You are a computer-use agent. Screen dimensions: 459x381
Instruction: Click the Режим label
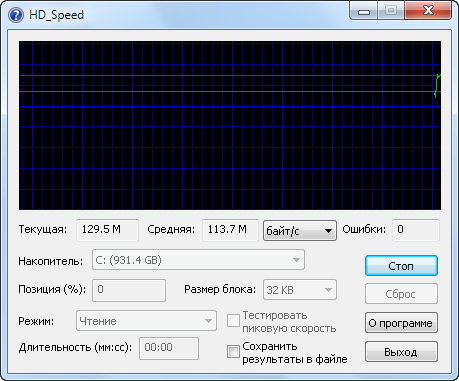pos(36,321)
